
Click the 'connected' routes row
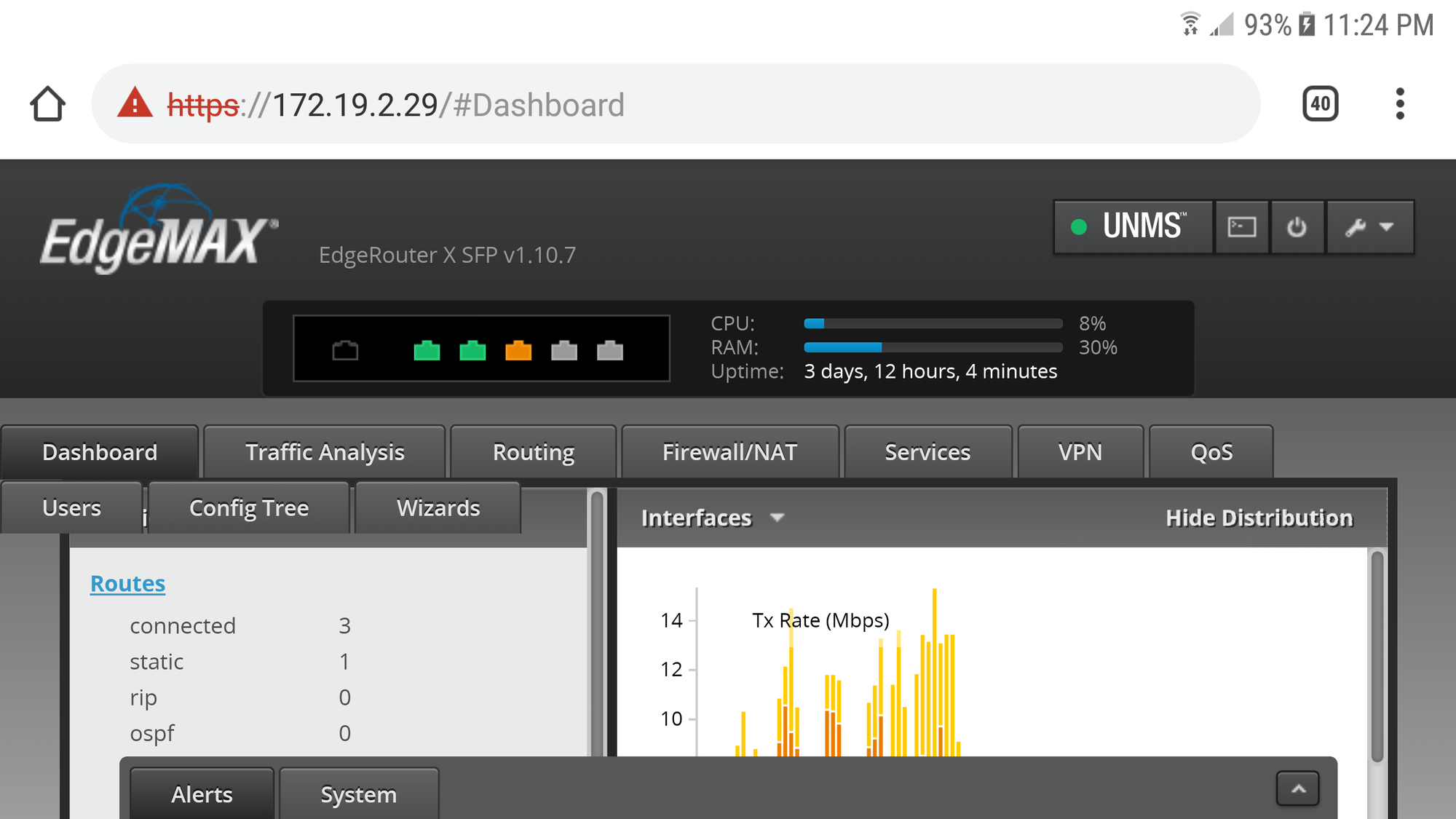(240, 625)
